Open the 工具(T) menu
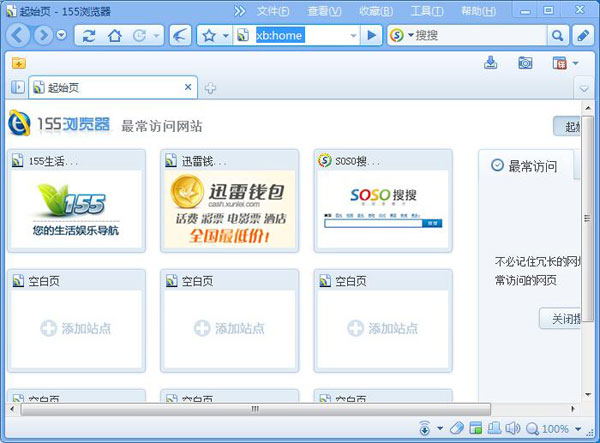 click(427, 11)
